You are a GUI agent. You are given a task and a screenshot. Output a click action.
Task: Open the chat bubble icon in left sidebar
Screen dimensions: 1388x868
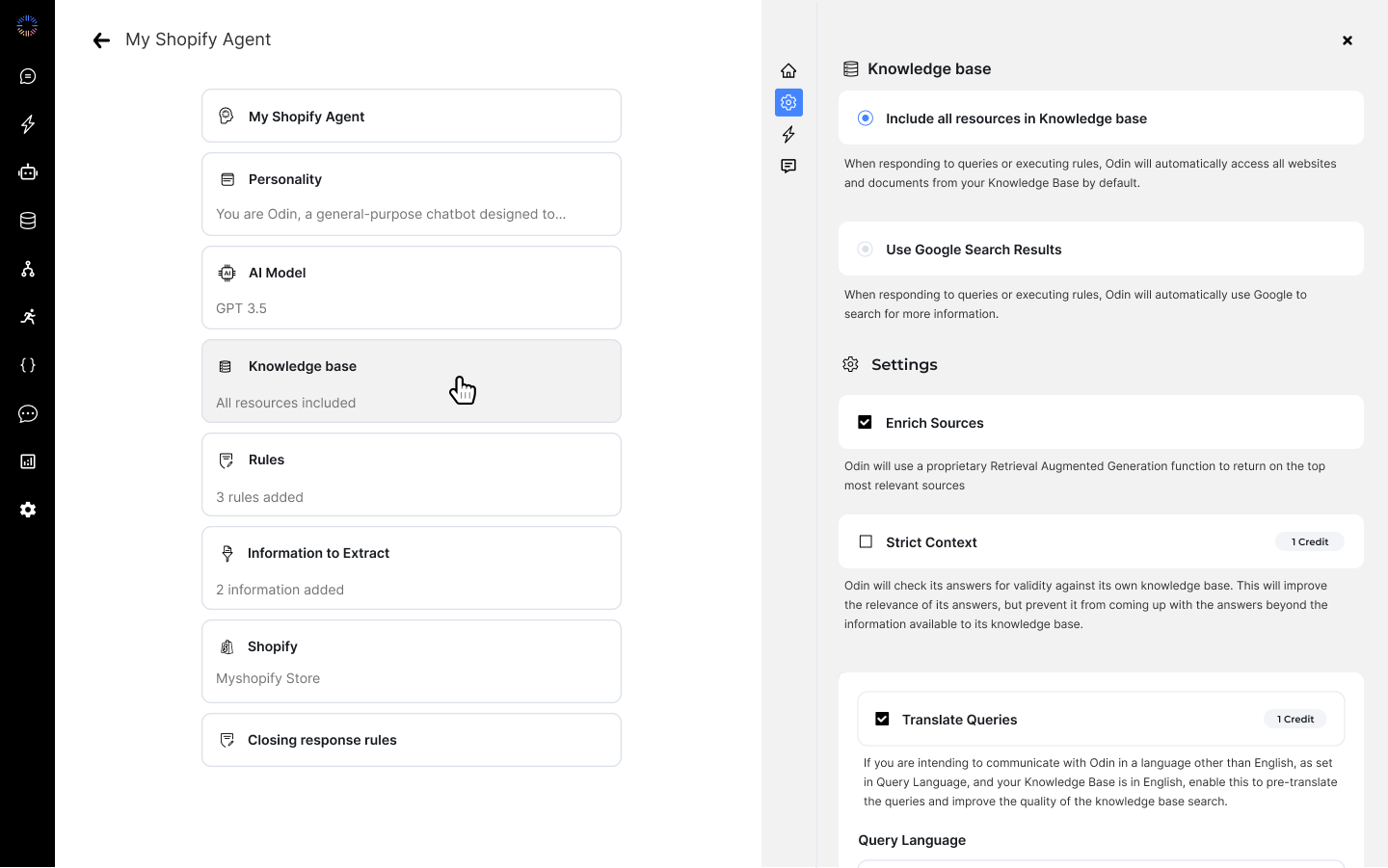[28, 76]
